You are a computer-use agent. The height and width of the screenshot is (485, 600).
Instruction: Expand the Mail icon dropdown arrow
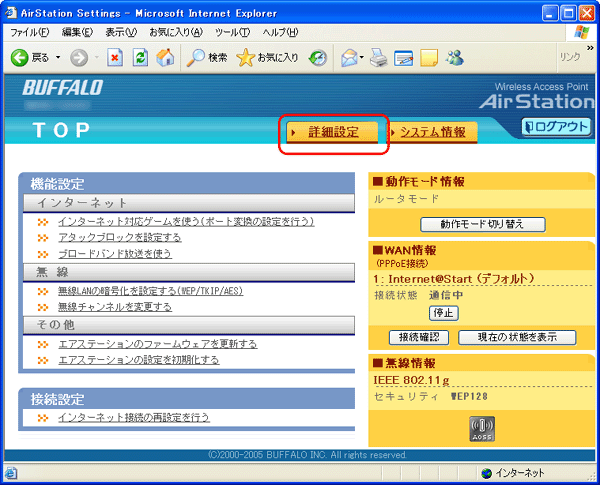(x=360, y=57)
